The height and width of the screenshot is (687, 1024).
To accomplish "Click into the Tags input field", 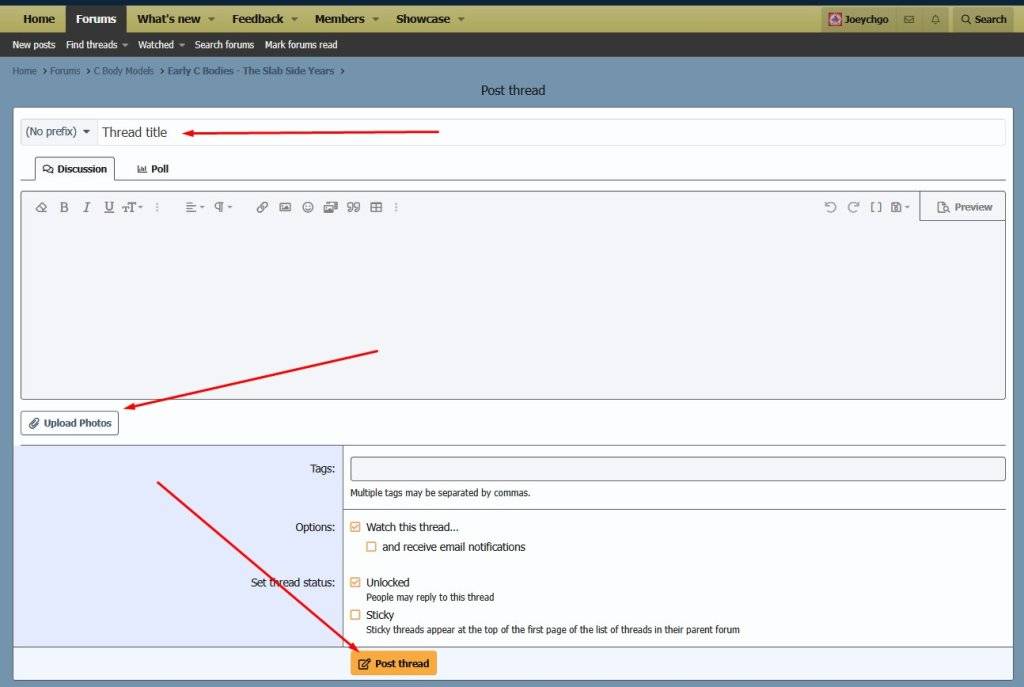I will tap(677, 469).
